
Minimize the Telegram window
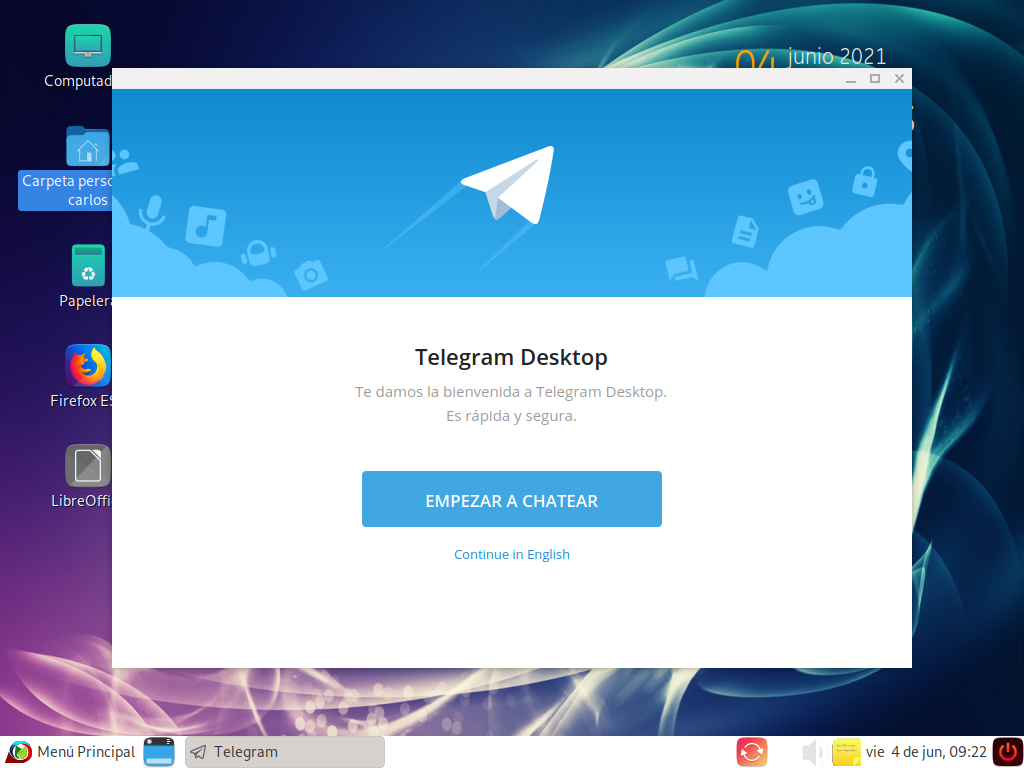tap(851, 79)
